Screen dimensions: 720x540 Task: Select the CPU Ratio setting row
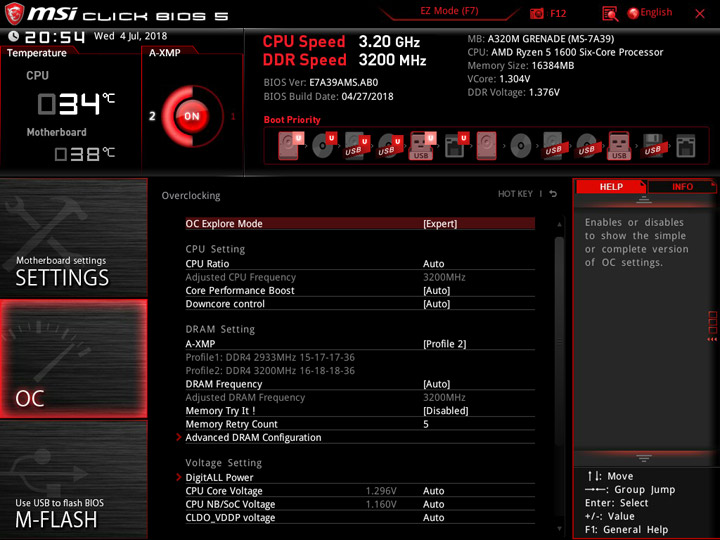360,264
